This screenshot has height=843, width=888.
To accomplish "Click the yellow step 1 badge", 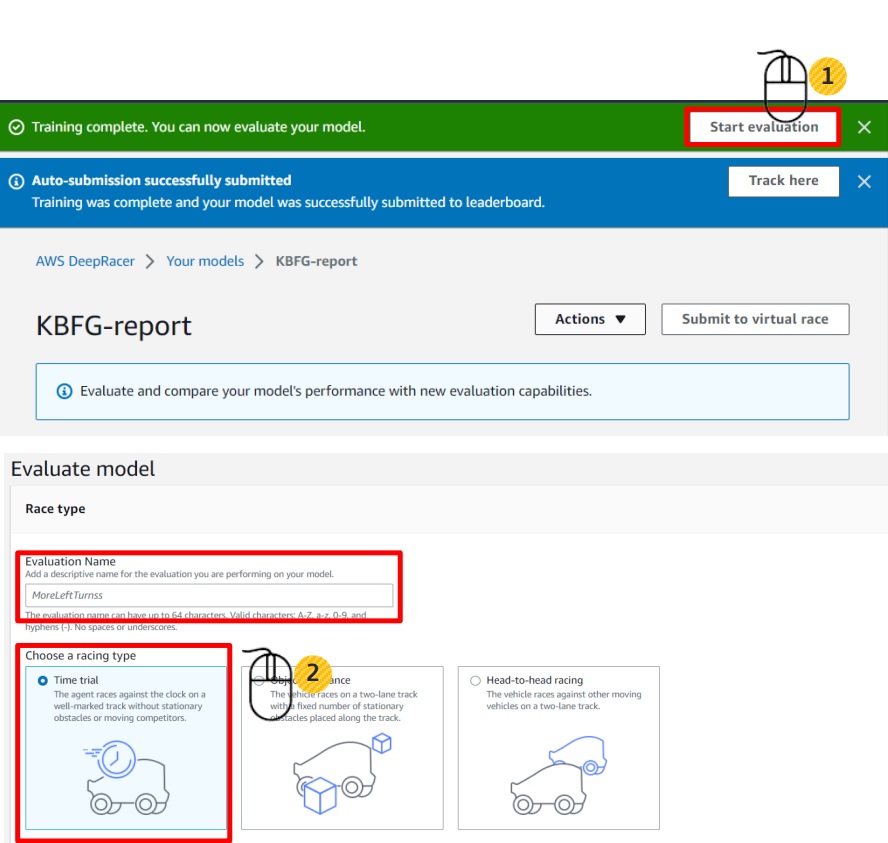I will 827,76.
